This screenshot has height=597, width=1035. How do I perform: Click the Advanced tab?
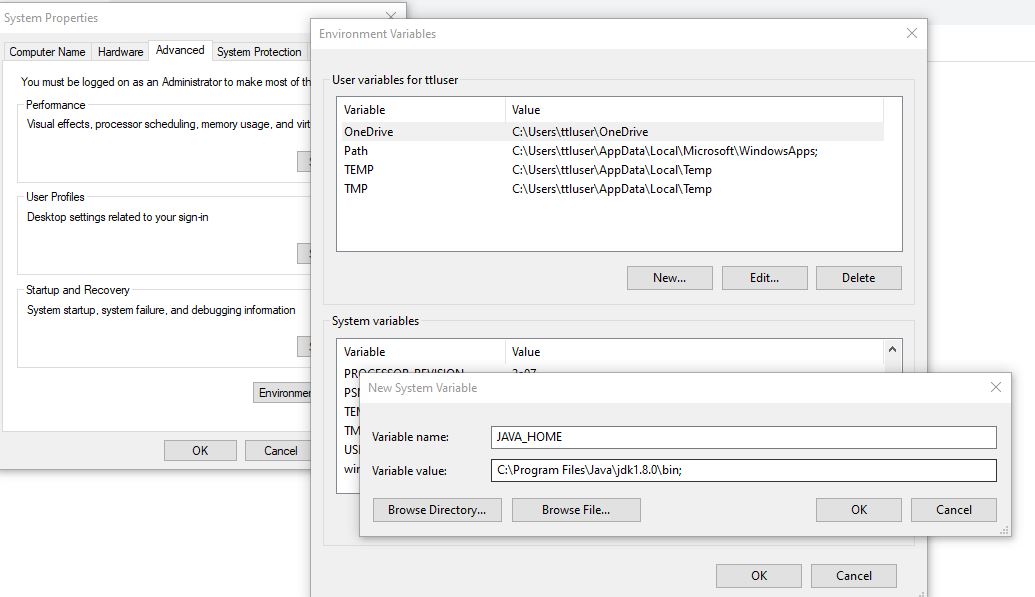pyautogui.click(x=180, y=49)
